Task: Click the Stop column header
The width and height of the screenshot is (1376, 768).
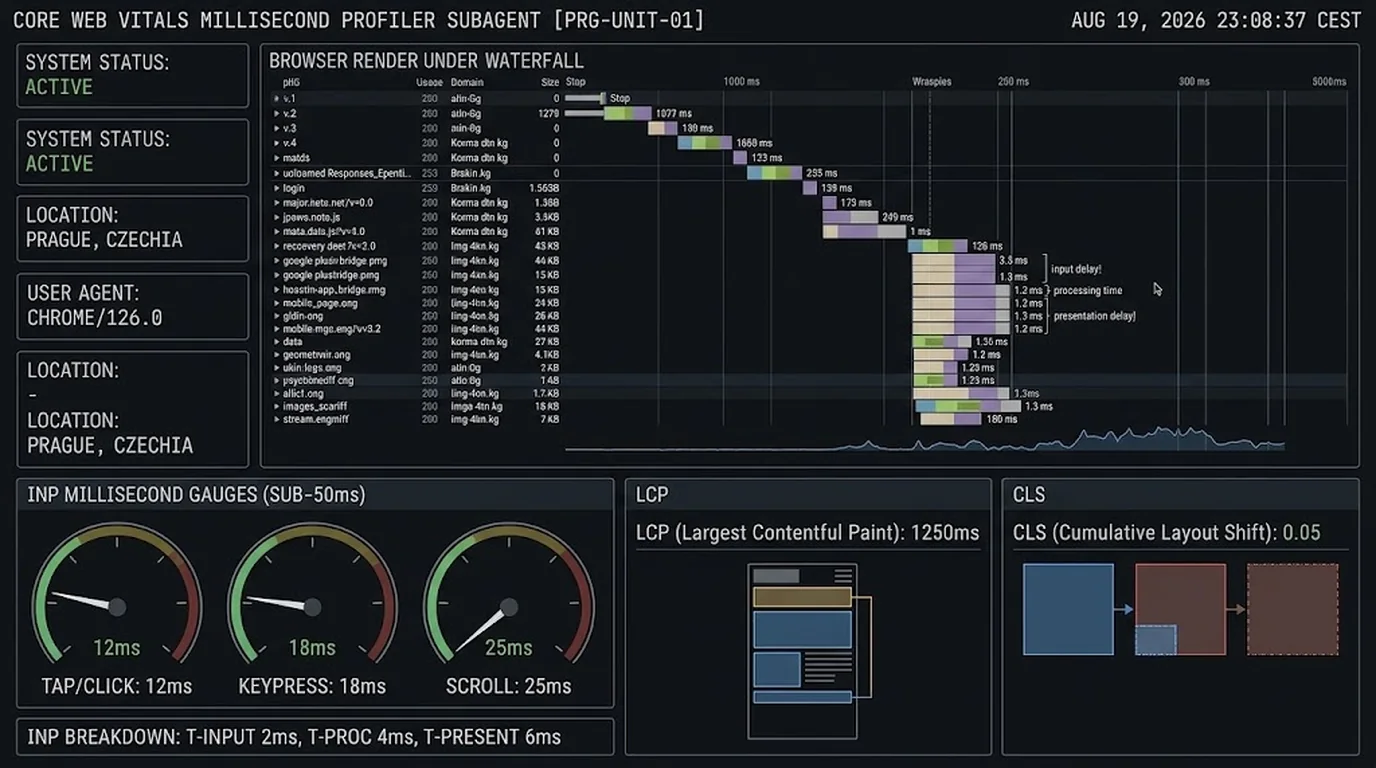Action: (x=575, y=82)
